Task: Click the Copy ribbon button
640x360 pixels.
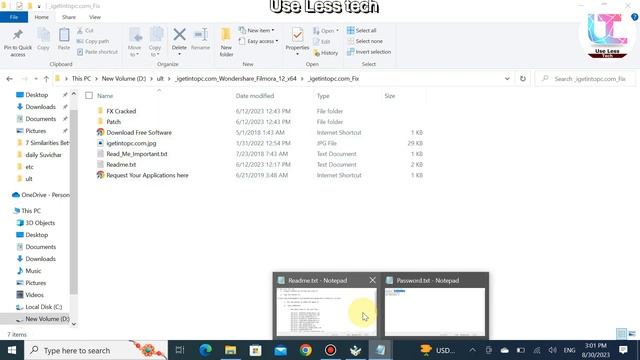Action: (x=43, y=40)
